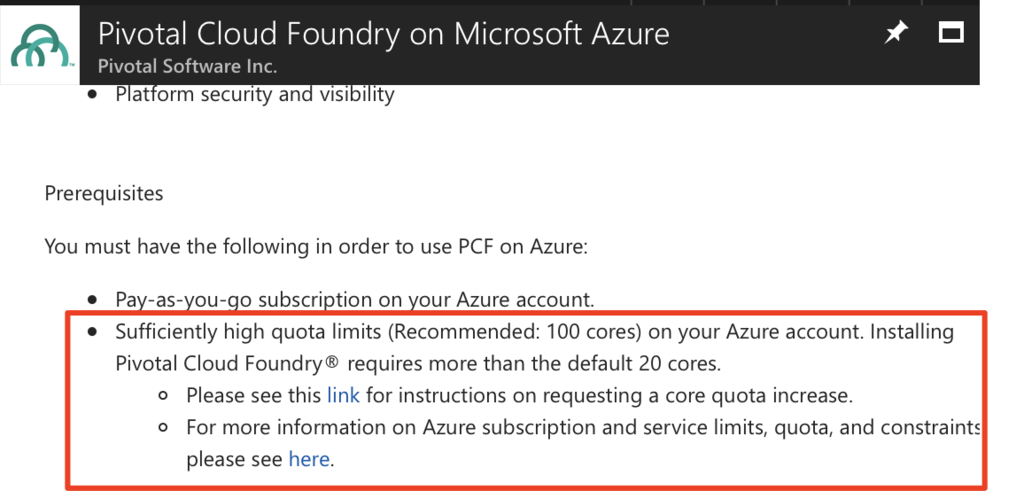Image resolution: width=1024 pixels, height=491 pixels.
Task: Click the Pivotal Software Inc. publisher name
Action: (x=187, y=66)
